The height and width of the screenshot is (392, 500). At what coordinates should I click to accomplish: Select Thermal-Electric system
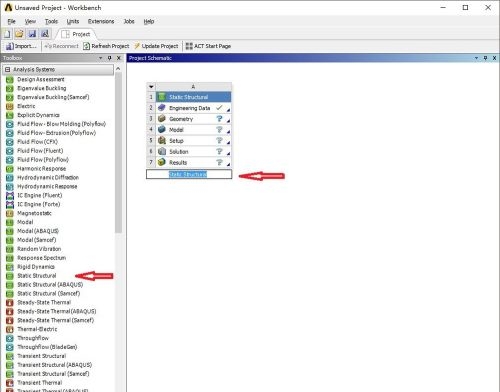coord(37,329)
